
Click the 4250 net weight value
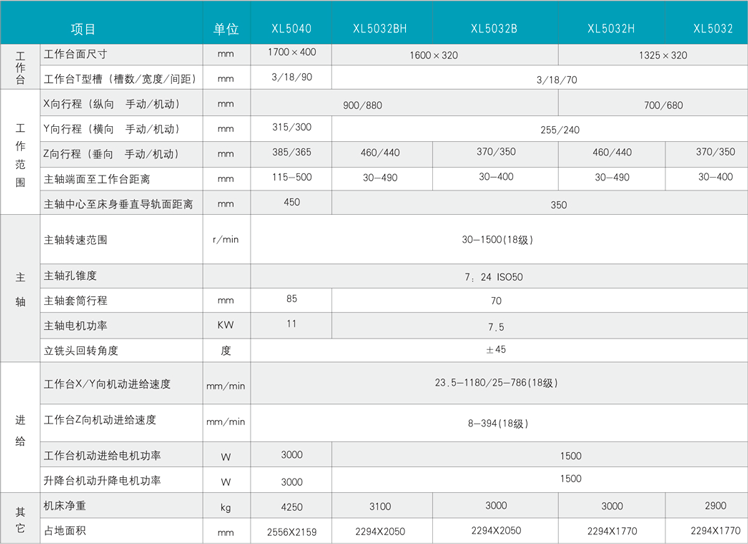pyautogui.click(x=292, y=507)
